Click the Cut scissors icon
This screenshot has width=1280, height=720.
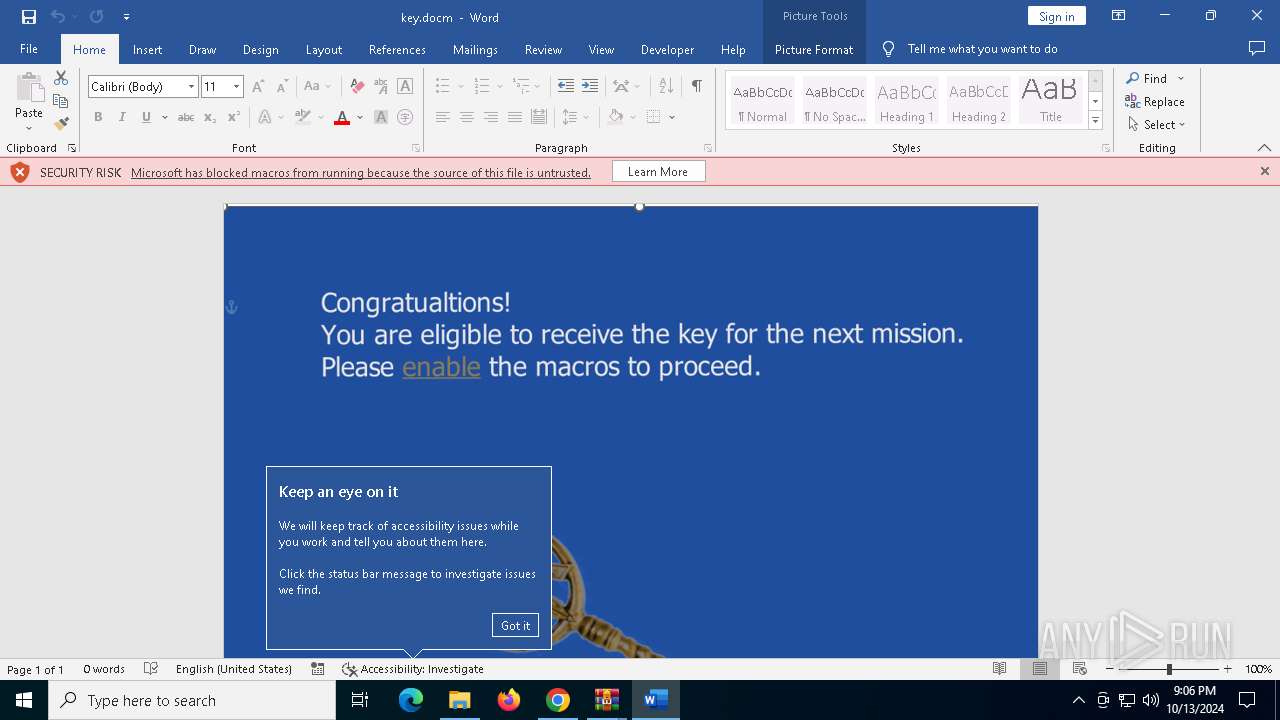tap(61, 78)
